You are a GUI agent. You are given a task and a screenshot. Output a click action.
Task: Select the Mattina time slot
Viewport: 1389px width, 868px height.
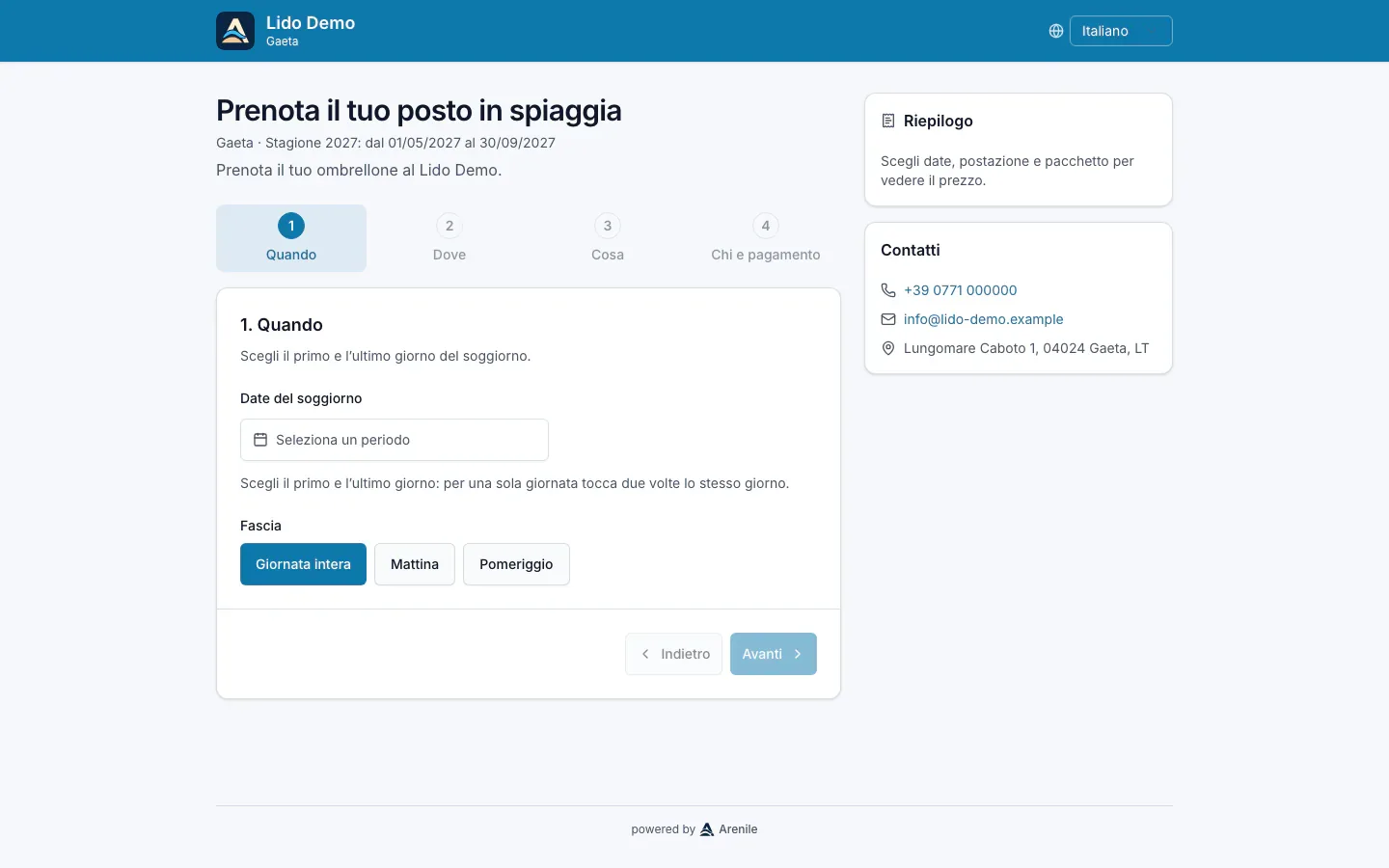(415, 564)
